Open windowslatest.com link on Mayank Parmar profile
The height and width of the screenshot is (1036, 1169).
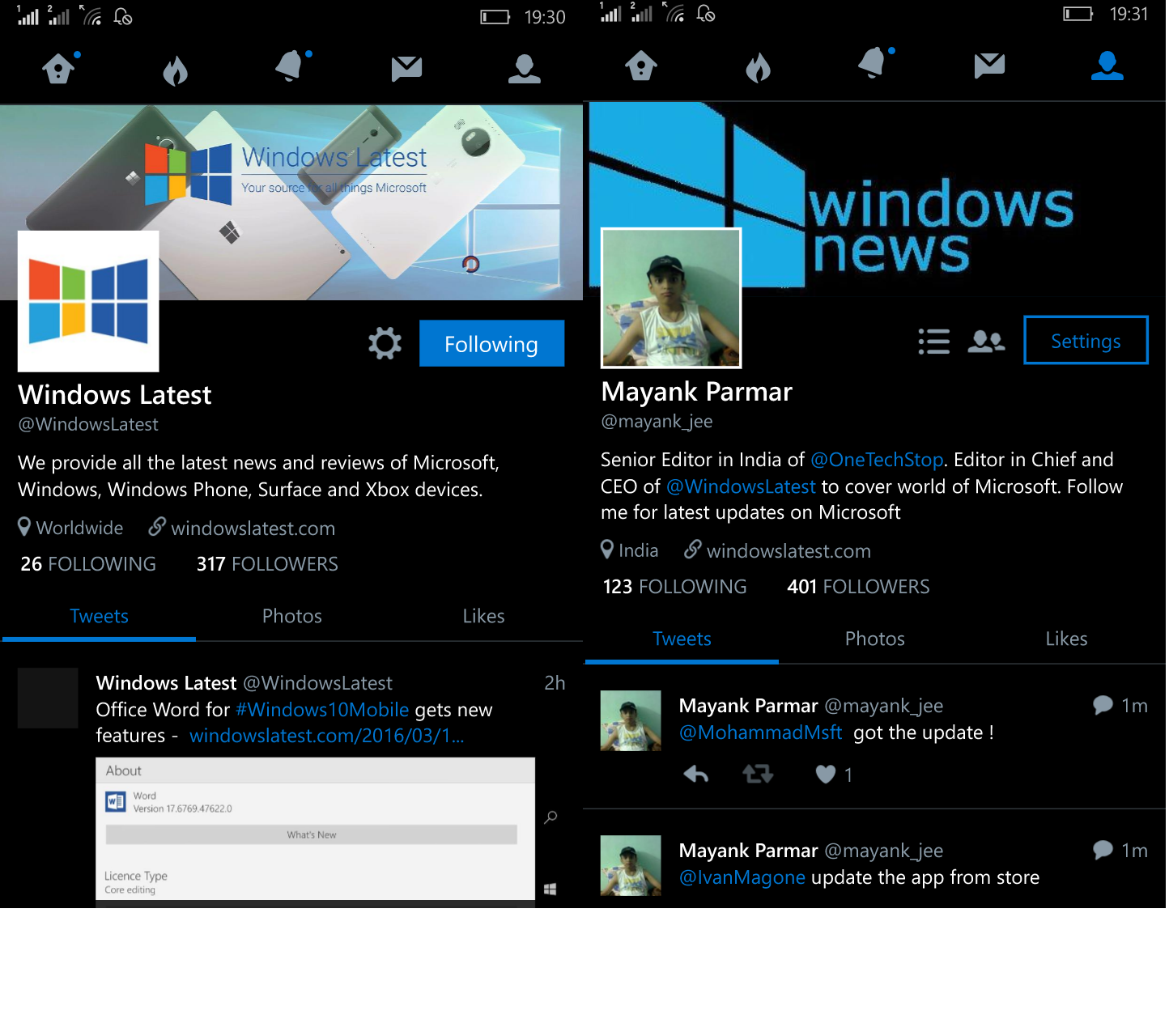[777, 551]
